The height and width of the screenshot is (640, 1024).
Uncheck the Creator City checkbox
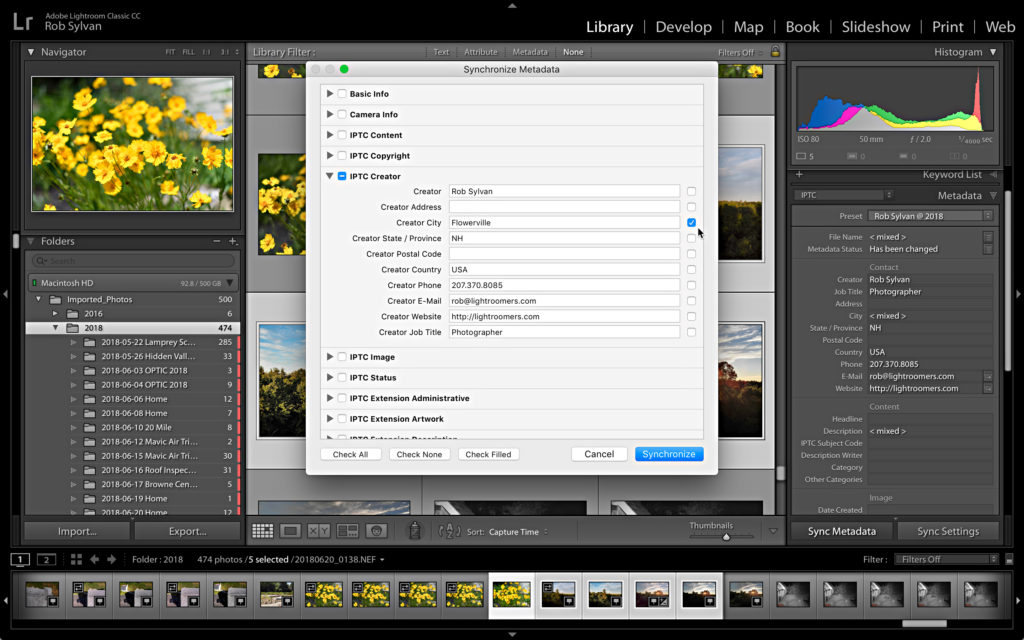[691, 222]
